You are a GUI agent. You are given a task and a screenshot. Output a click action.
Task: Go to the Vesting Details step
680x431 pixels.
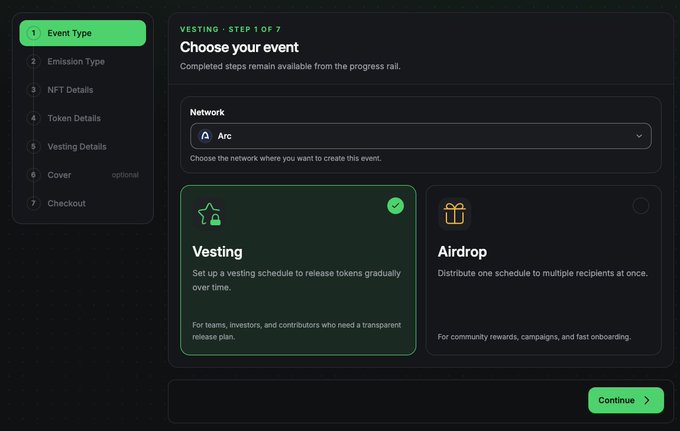(x=82, y=147)
